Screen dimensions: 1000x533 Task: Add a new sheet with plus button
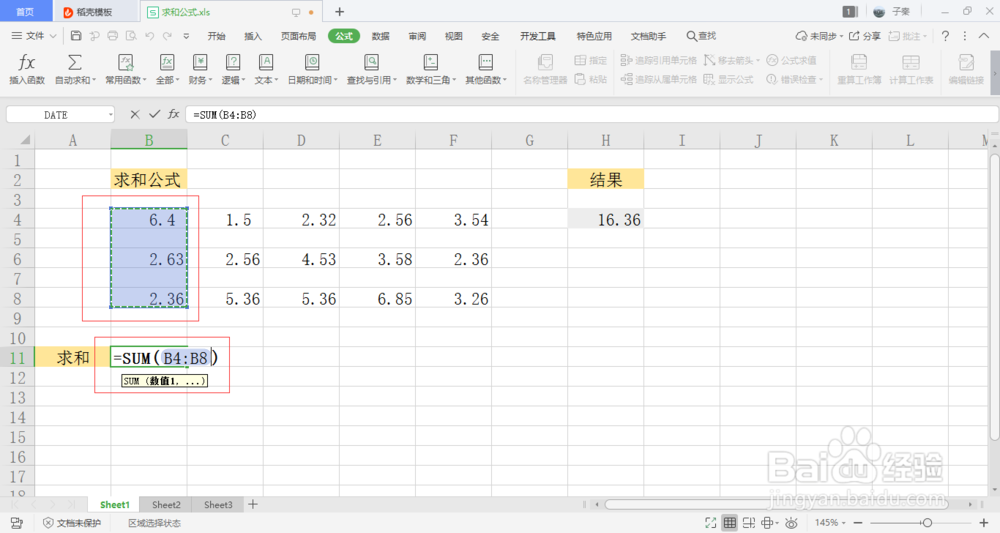[x=253, y=504]
